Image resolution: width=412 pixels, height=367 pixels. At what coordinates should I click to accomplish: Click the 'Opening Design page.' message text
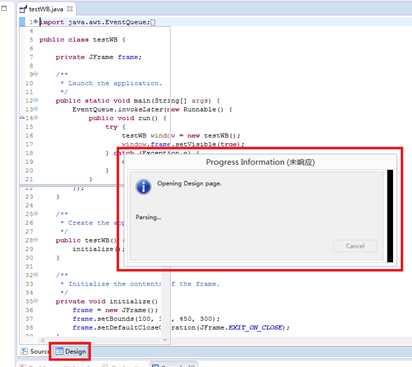click(x=189, y=184)
